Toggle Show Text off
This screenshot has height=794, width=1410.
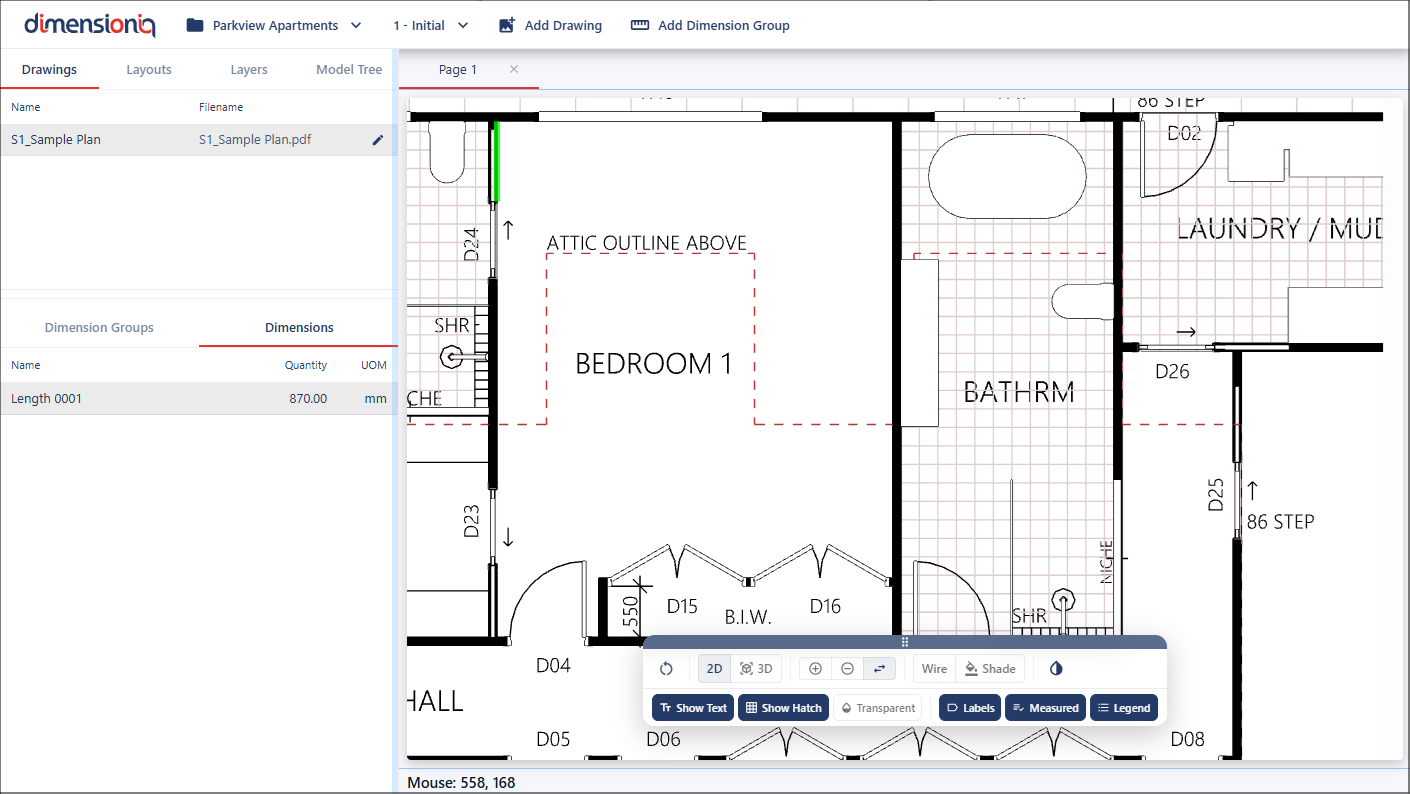[x=692, y=708]
